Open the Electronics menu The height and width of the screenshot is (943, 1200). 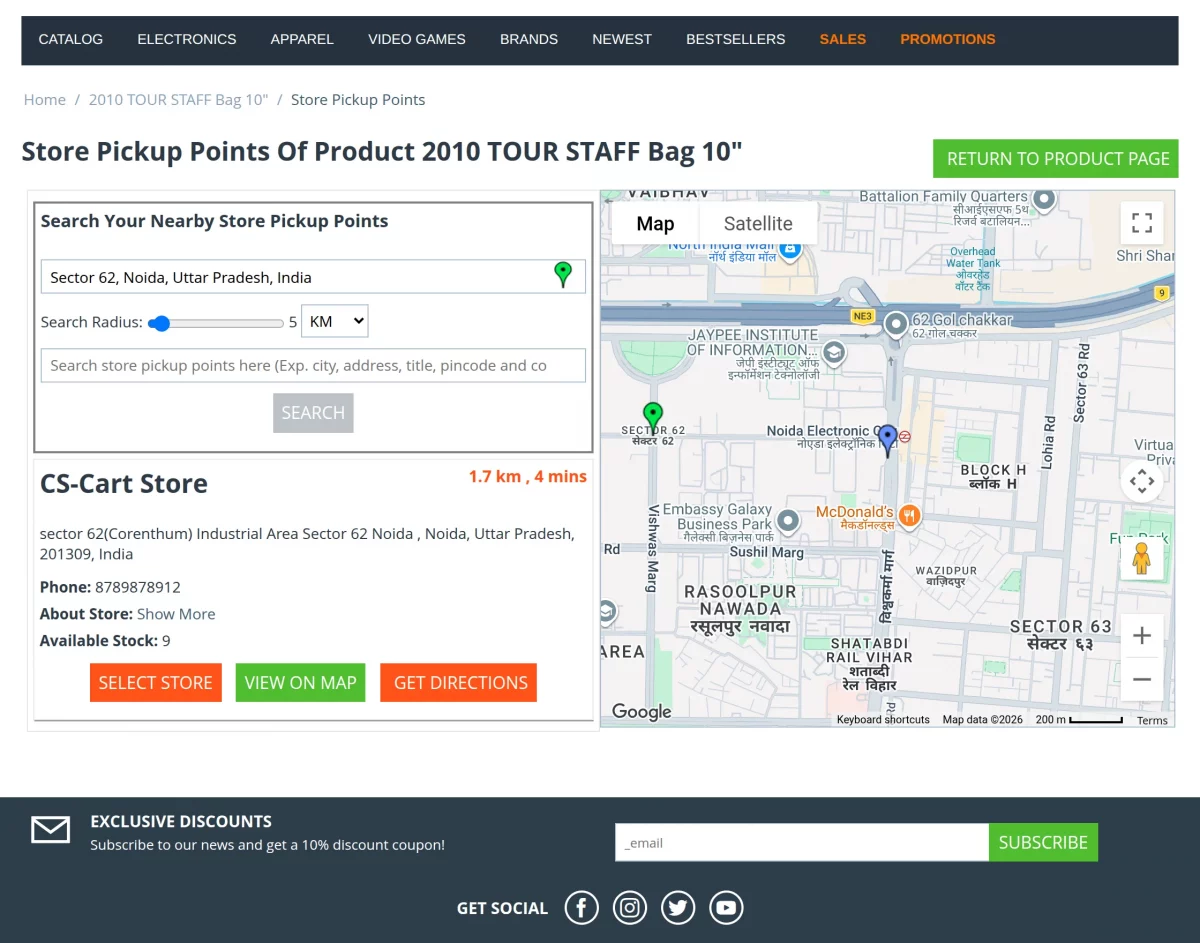point(187,39)
